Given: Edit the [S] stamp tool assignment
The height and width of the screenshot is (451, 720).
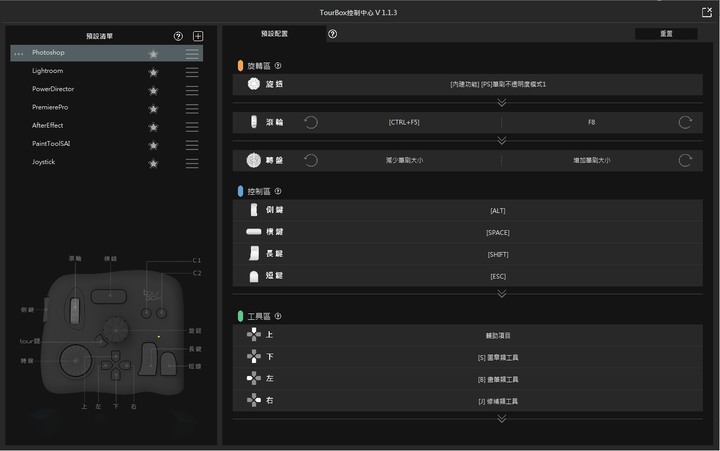Looking at the screenshot, I should click(x=498, y=358).
